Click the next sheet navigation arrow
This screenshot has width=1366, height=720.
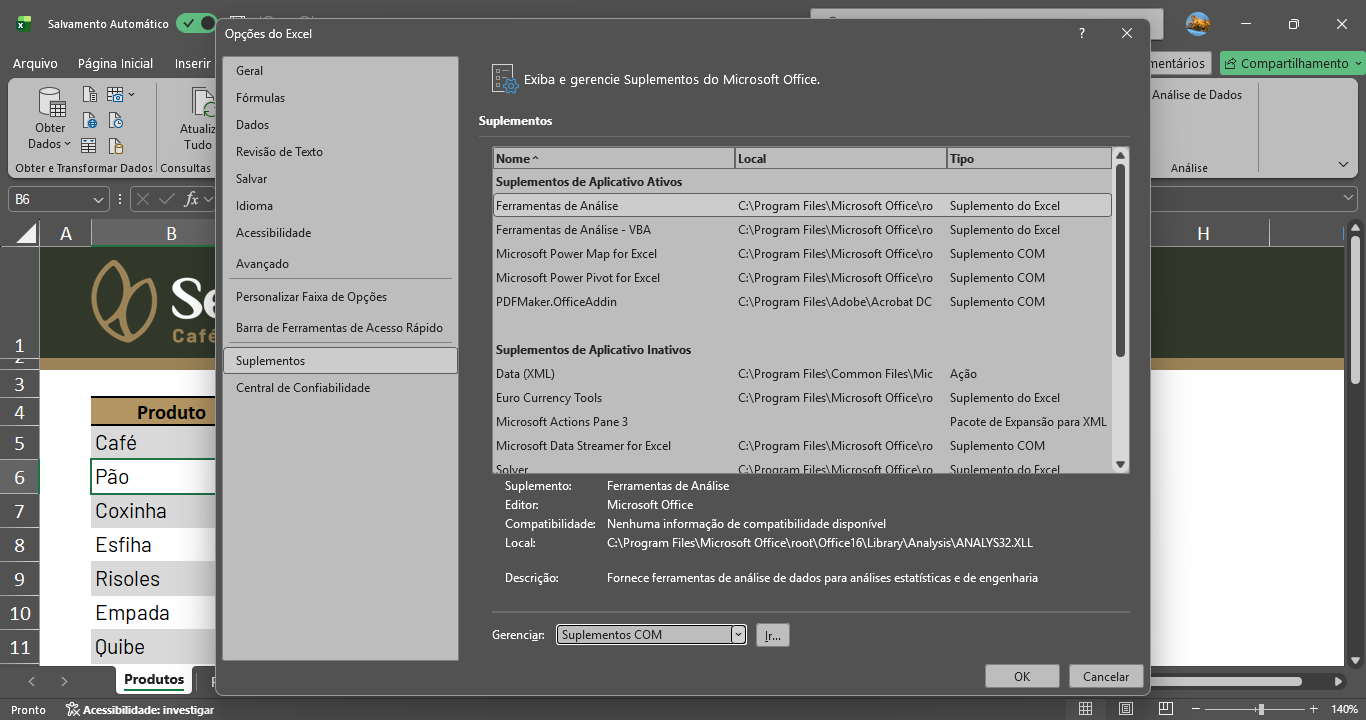coord(64,681)
